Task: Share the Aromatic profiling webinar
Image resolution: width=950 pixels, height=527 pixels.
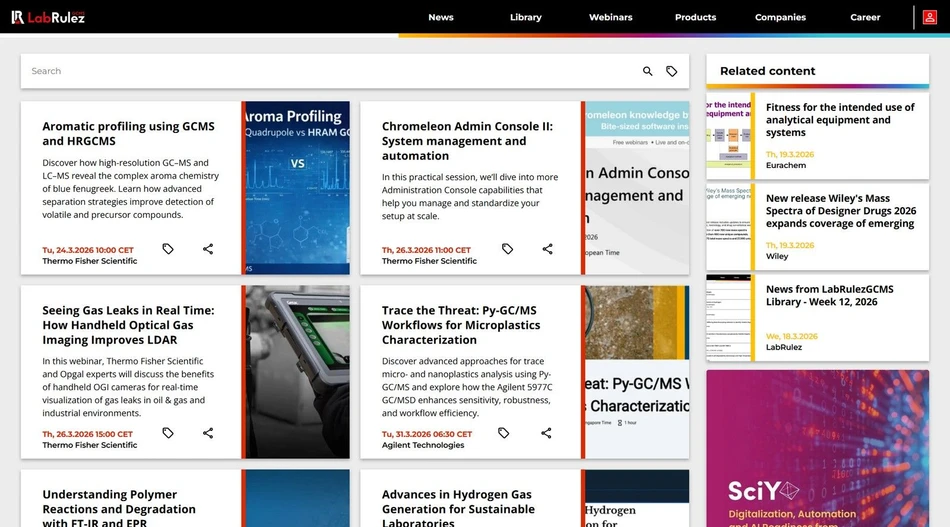Action: coord(208,249)
